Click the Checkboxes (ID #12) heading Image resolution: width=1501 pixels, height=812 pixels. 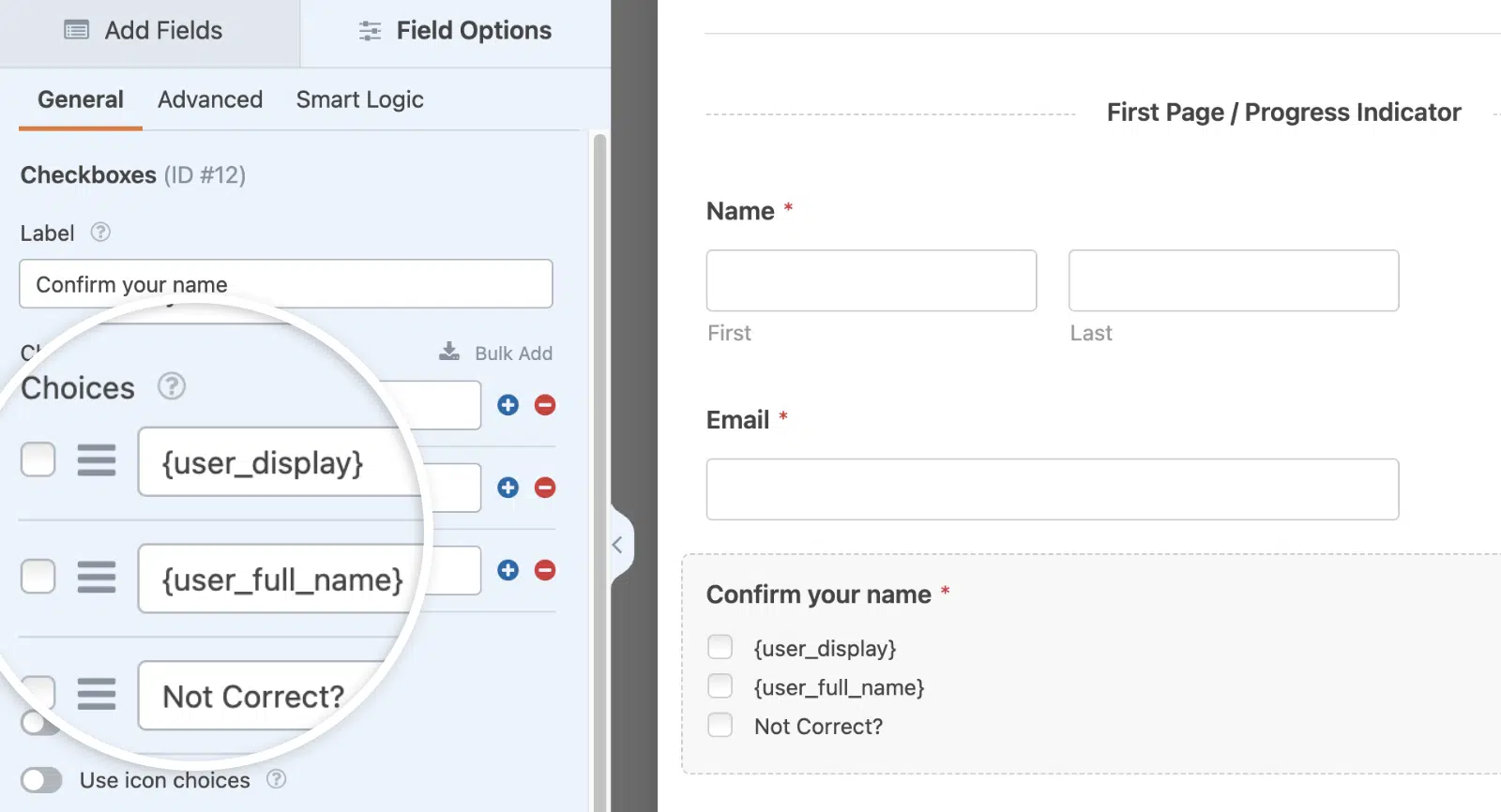tap(133, 175)
